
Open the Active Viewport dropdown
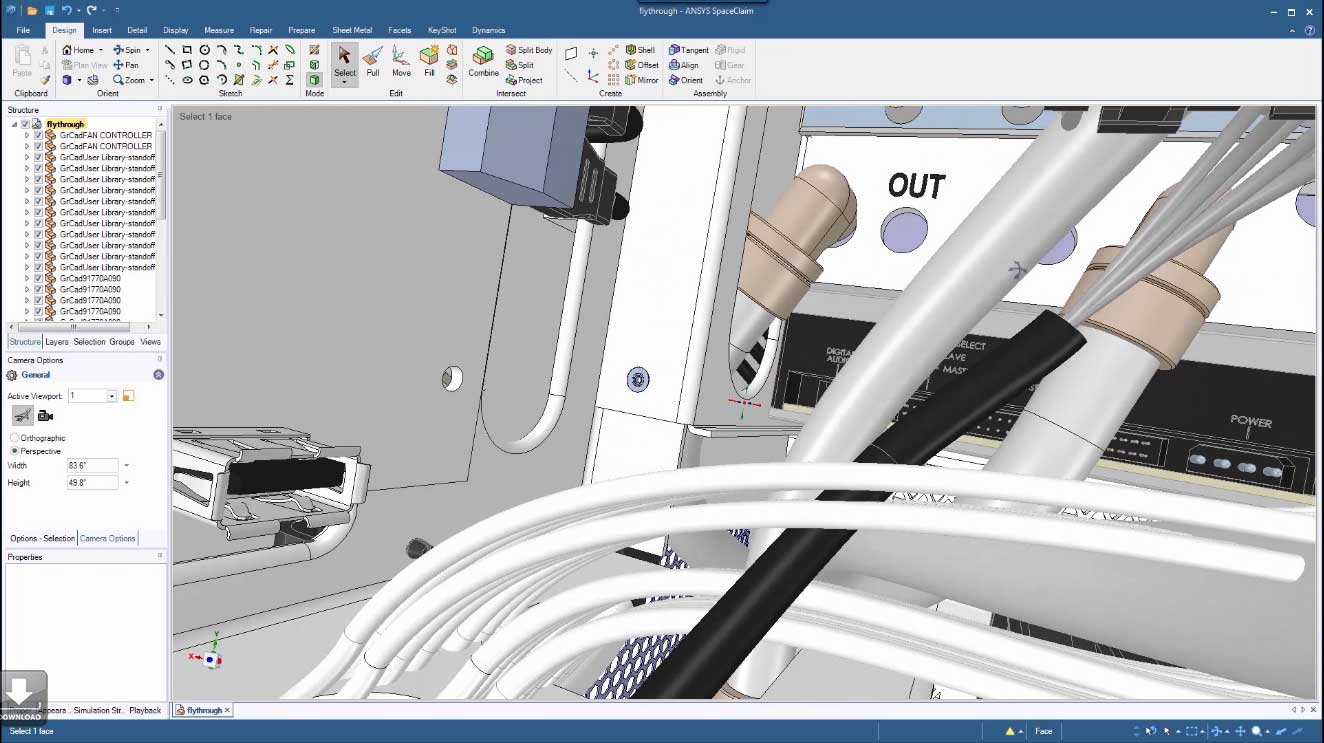tap(112, 396)
